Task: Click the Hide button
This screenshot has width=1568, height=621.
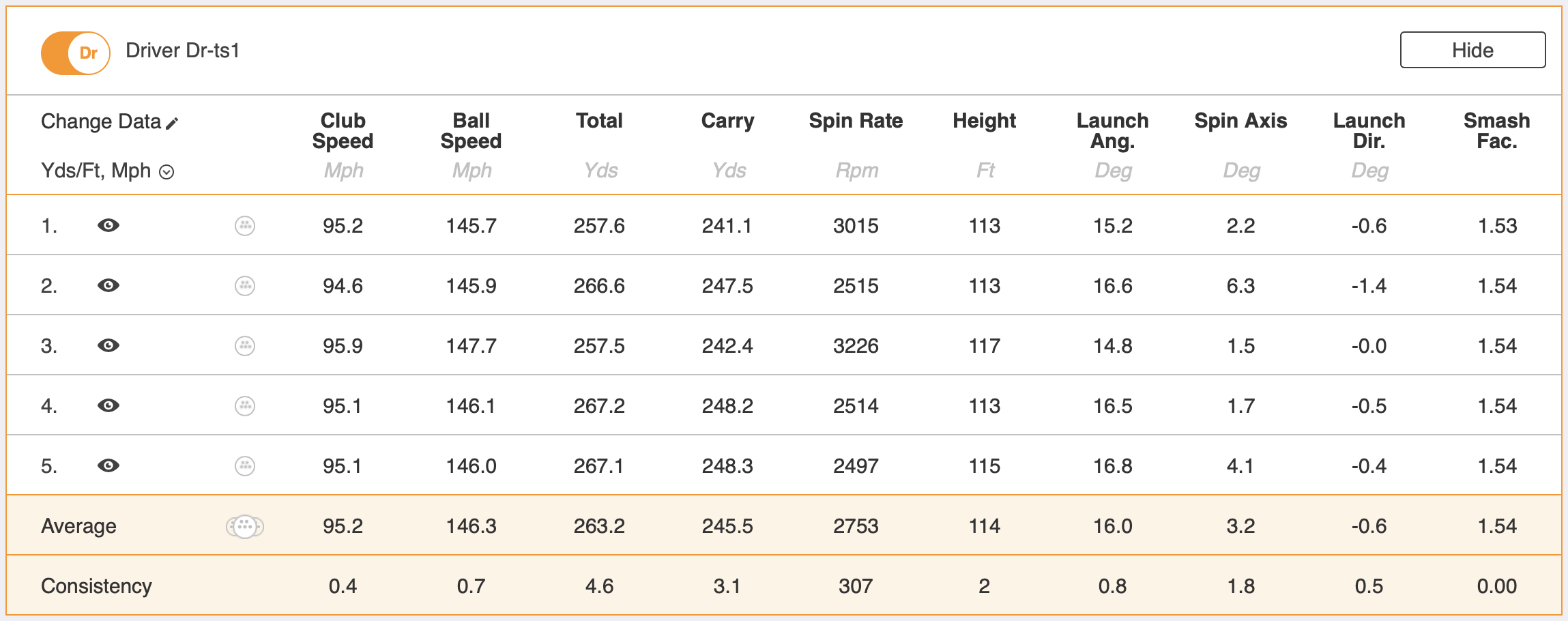Action: 1472,50
